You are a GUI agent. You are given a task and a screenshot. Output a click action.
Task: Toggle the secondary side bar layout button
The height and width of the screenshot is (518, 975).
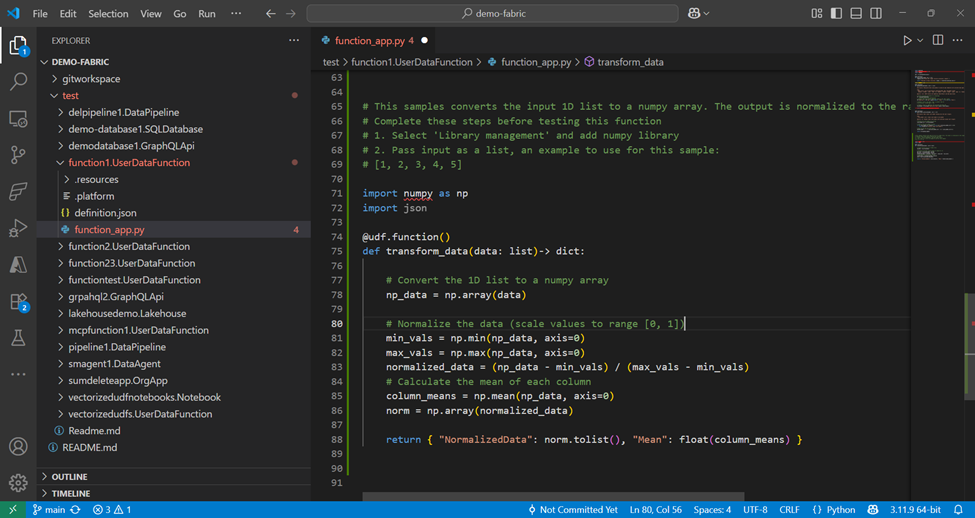pyautogui.click(x=876, y=14)
